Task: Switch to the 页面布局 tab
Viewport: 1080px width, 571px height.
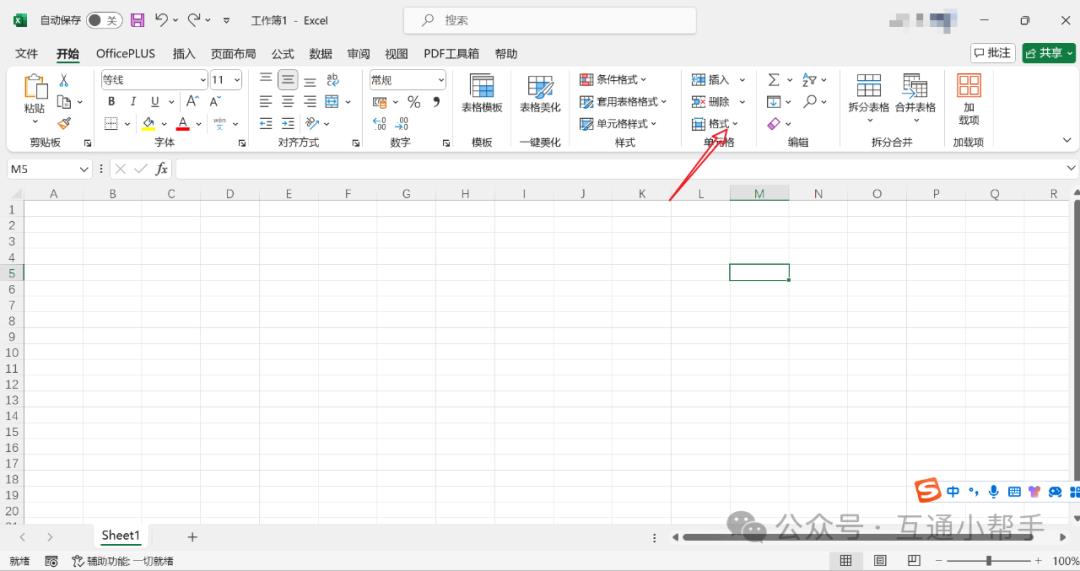Action: click(x=233, y=54)
